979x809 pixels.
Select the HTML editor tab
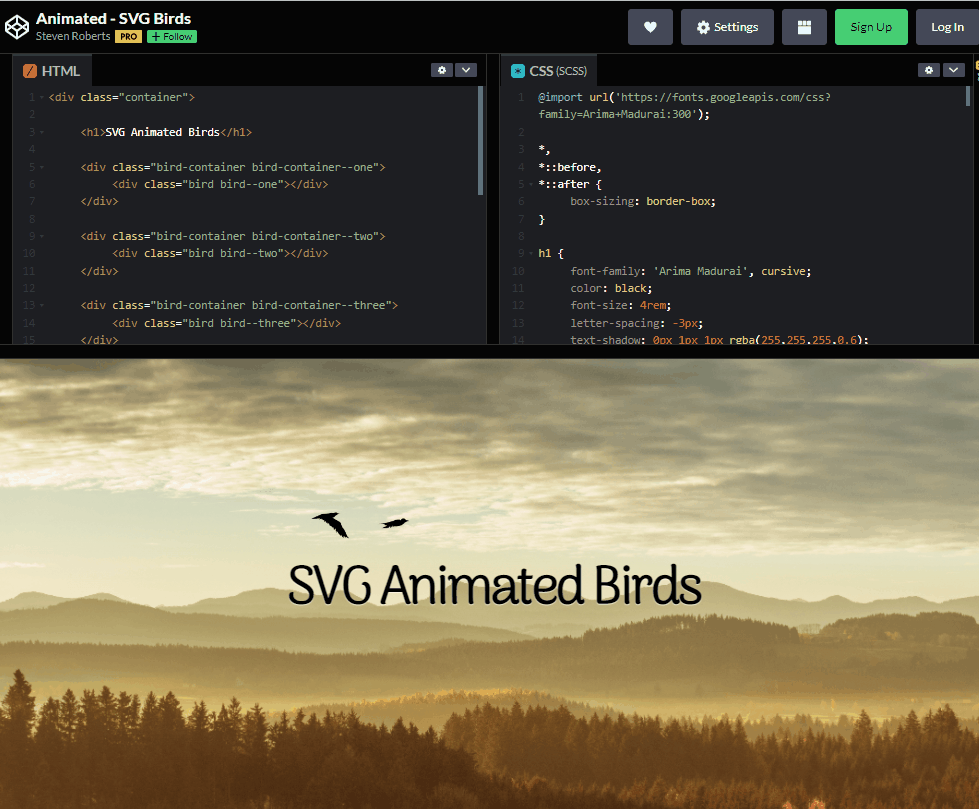click(52, 71)
